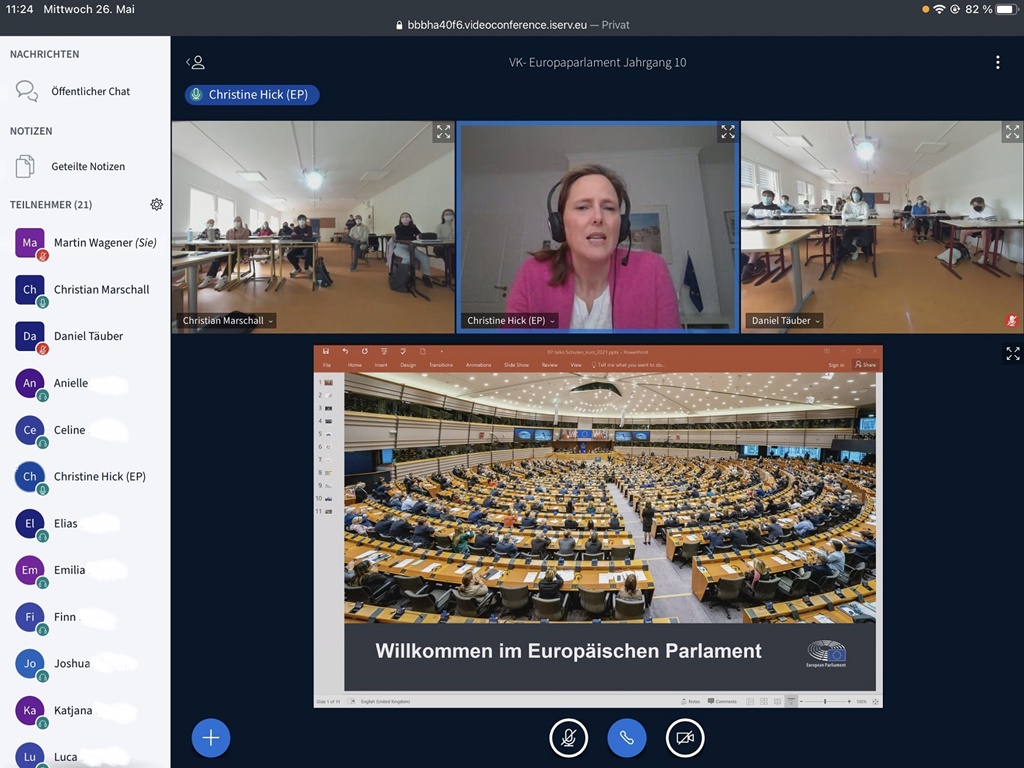Make Daniel Täuber's video fullscreen
The image size is (1024, 768).
[x=1012, y=132]
